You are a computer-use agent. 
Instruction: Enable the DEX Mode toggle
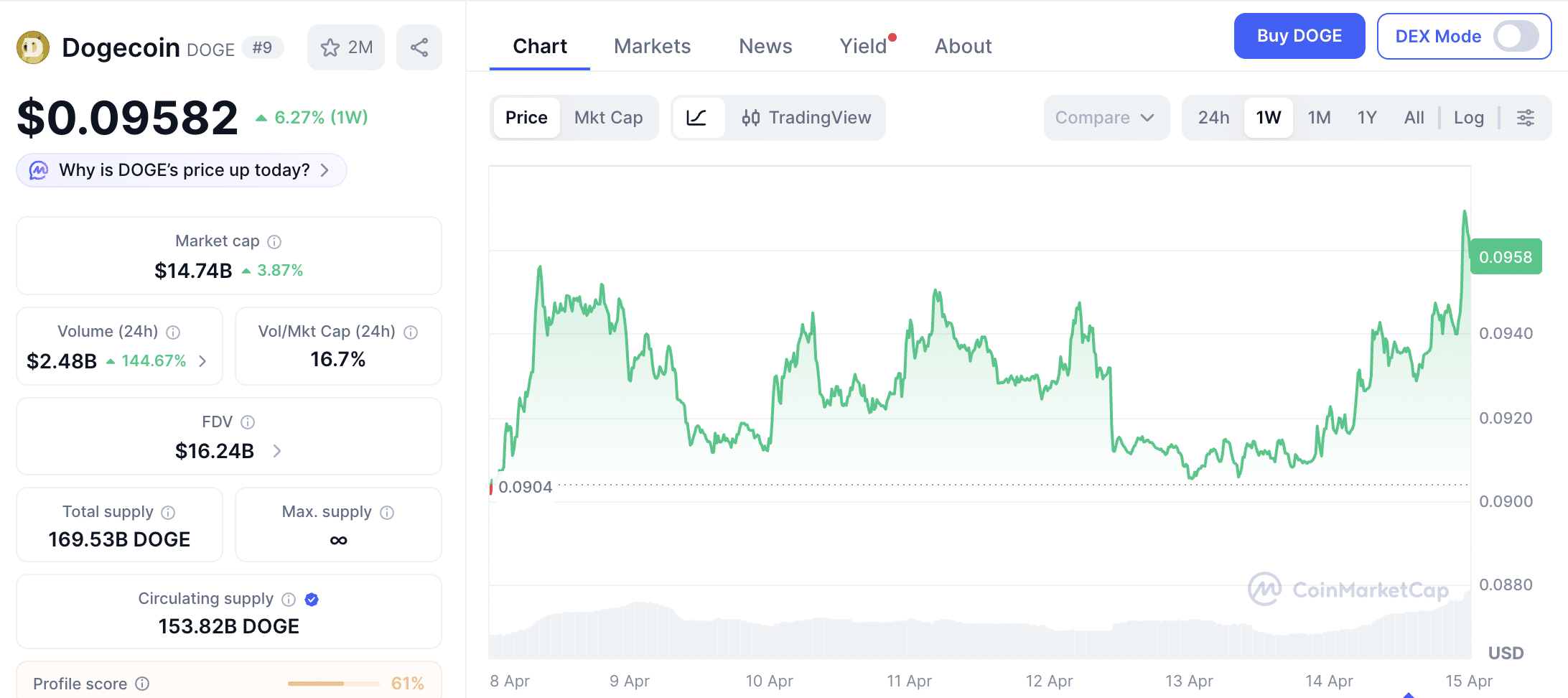pyautogui.click(x=1516, y=37)
